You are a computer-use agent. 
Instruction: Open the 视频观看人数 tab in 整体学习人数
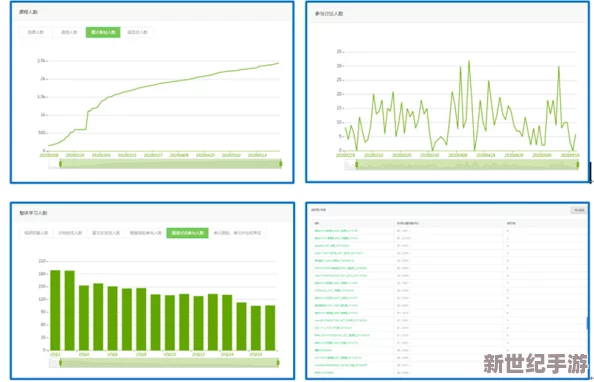(36, 233)
